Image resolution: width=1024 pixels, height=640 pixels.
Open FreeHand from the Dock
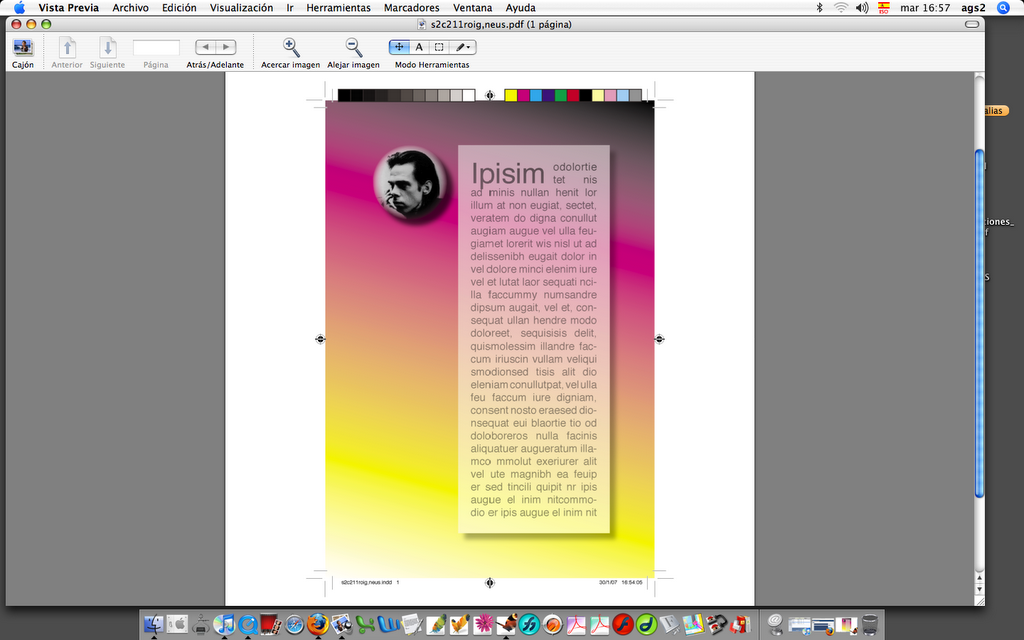coord(530,624)
